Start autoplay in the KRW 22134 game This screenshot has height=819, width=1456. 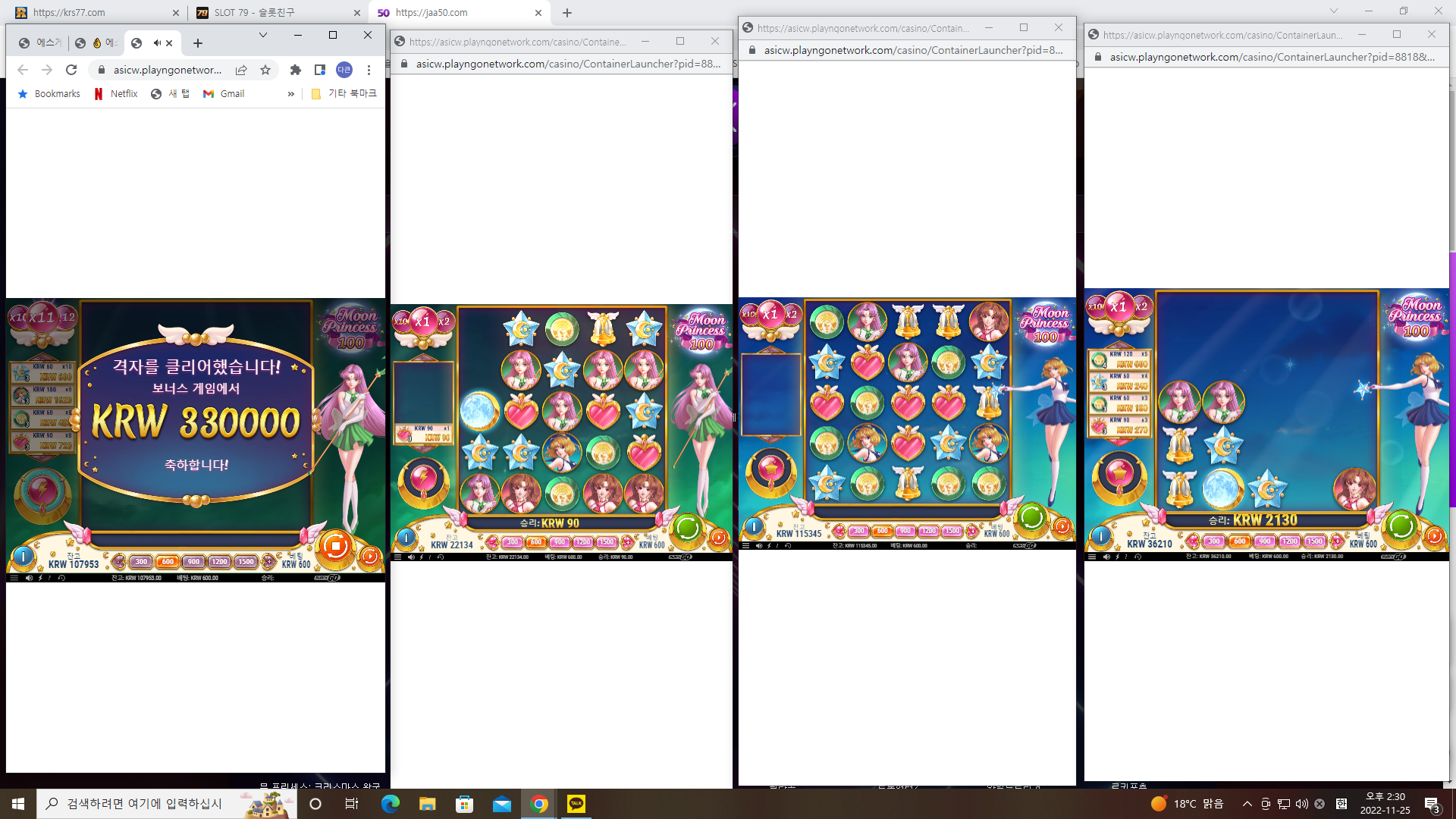click(x=718, y=538)
